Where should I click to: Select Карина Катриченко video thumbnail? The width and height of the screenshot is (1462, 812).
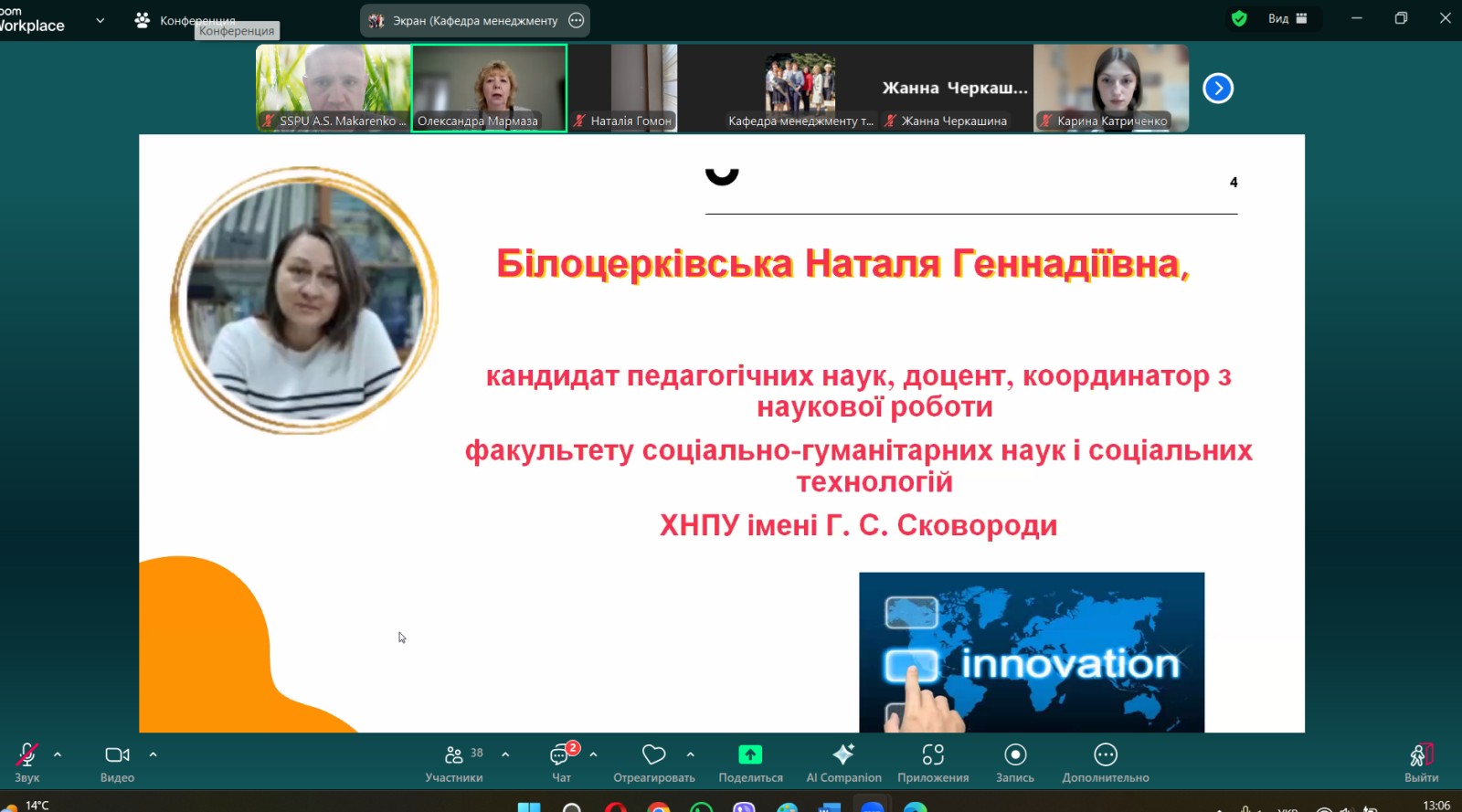[x=1111, y=88]
